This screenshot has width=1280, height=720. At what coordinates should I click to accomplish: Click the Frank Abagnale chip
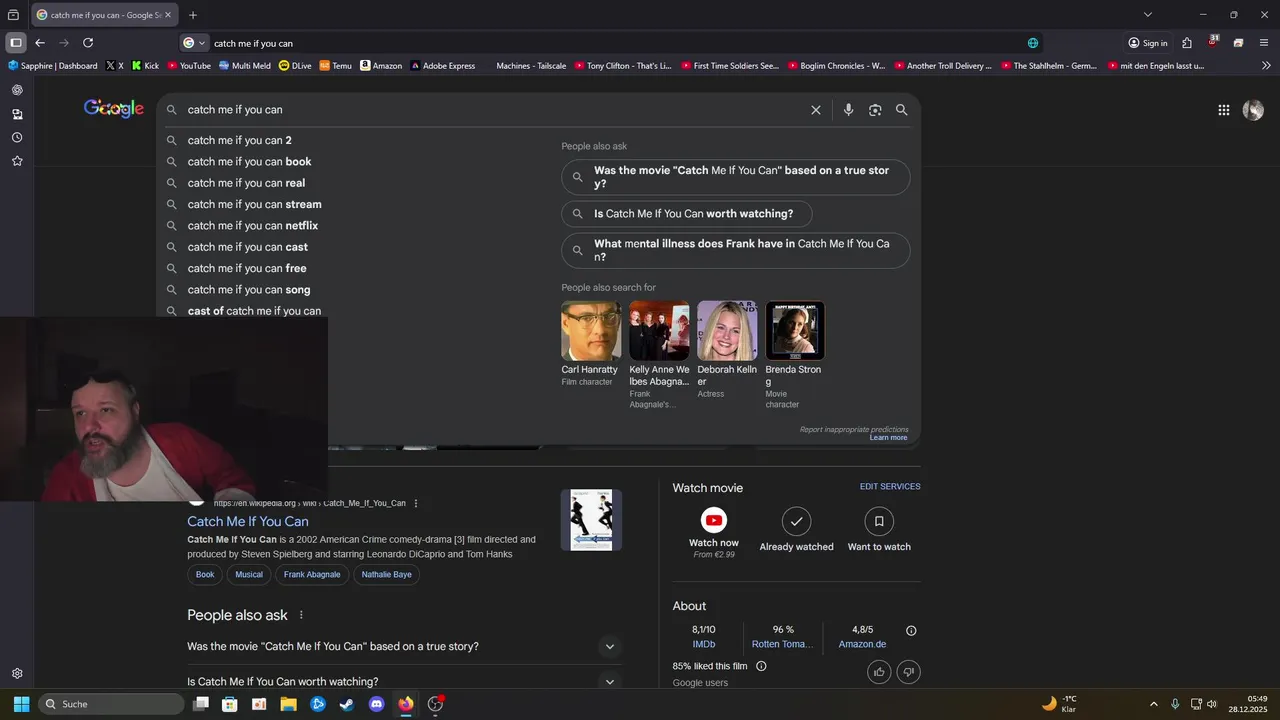coord(312,575)
